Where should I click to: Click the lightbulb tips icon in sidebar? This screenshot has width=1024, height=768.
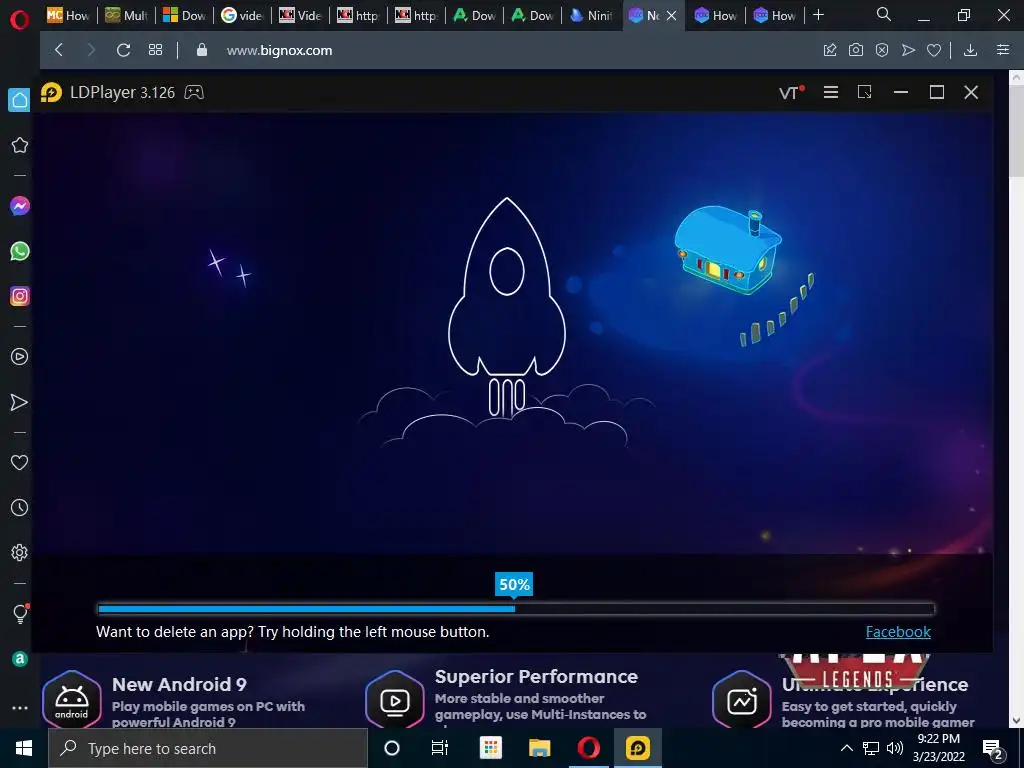[20, 613]
